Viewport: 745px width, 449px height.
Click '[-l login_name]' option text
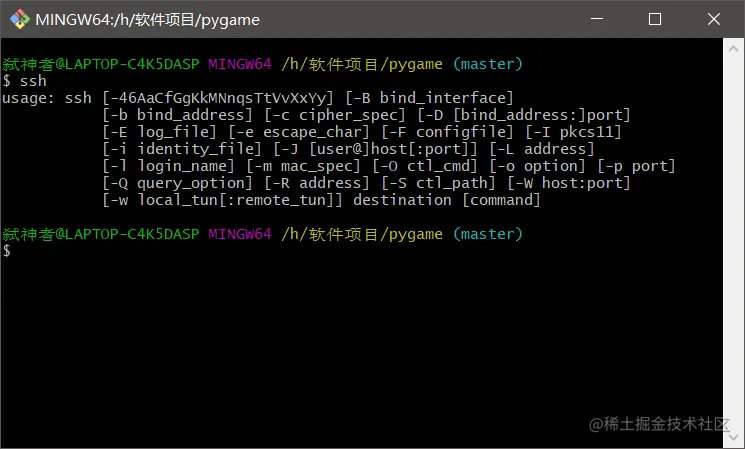point(168,166)
